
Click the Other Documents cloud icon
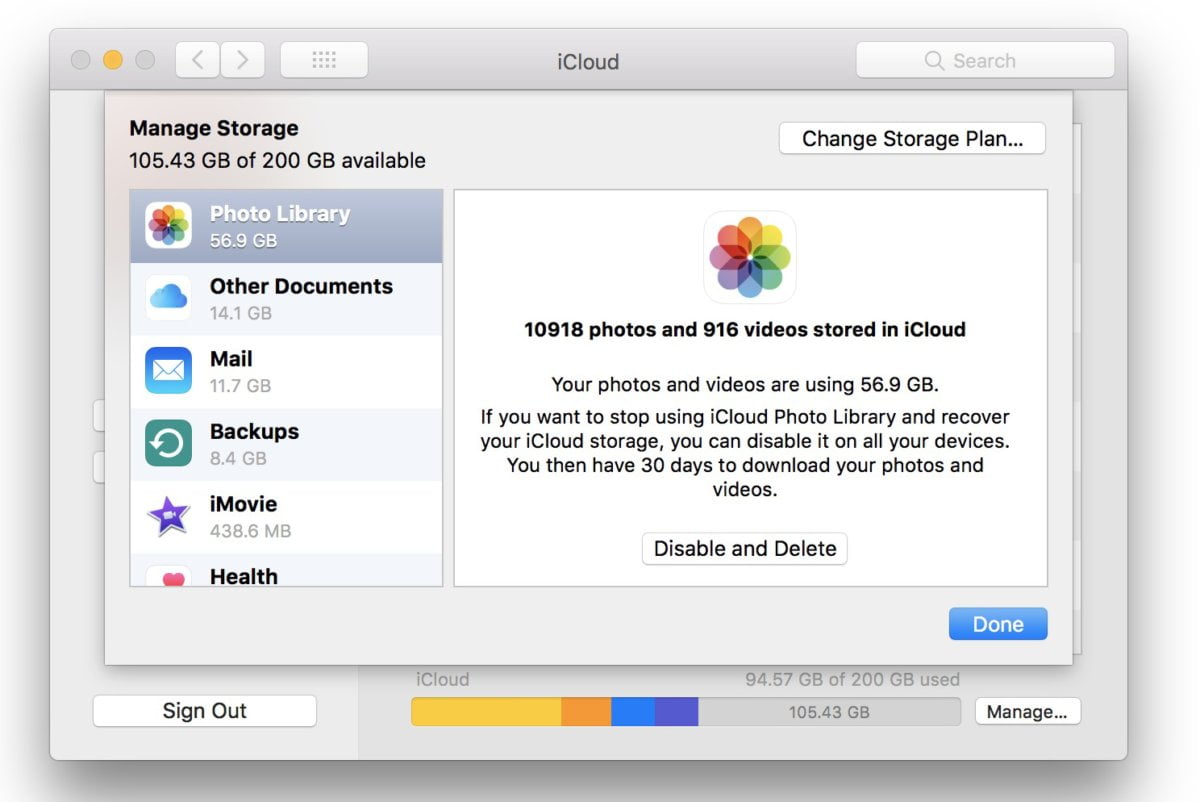click(x=168, y=298)
